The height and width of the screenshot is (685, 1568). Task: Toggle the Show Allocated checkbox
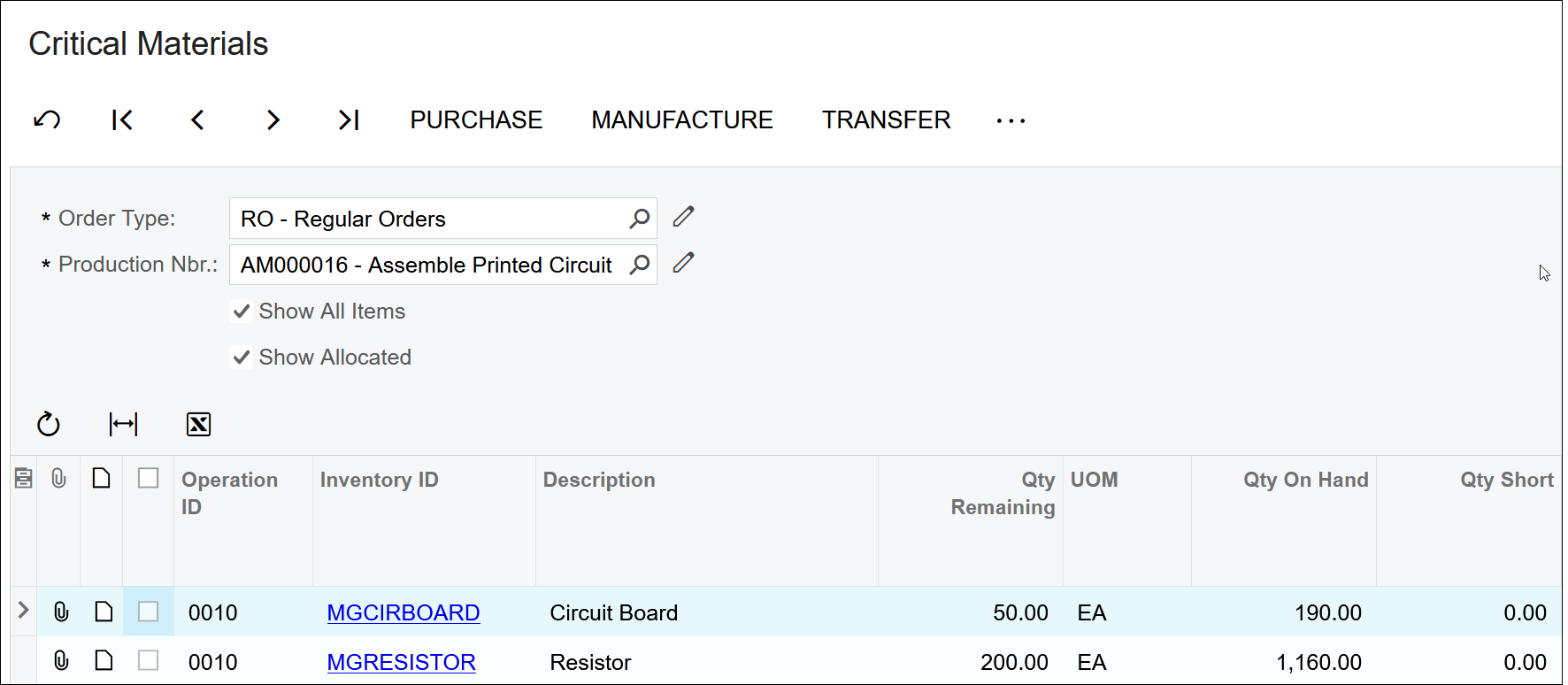pos(241,358)
